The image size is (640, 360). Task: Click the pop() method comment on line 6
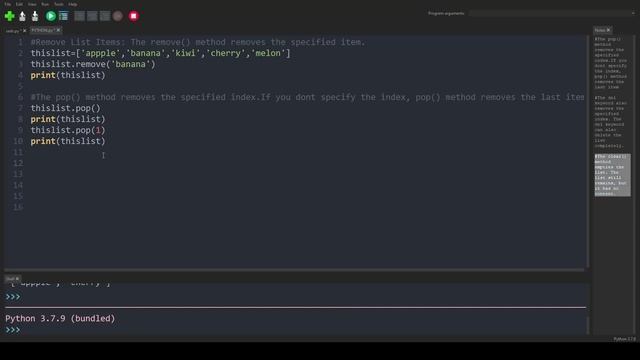click(307, 97)
